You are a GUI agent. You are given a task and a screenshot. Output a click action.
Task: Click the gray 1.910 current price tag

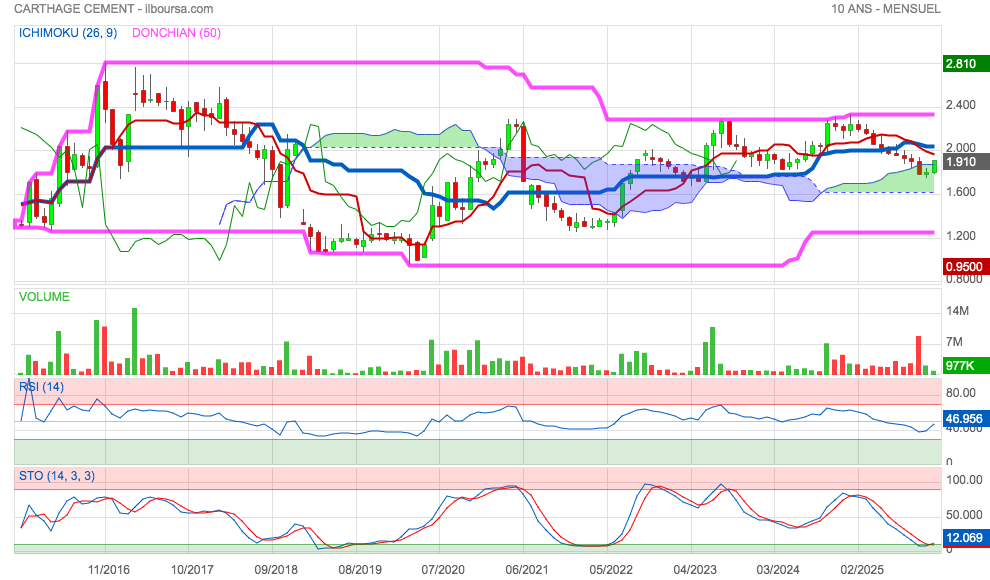(966, 161)
